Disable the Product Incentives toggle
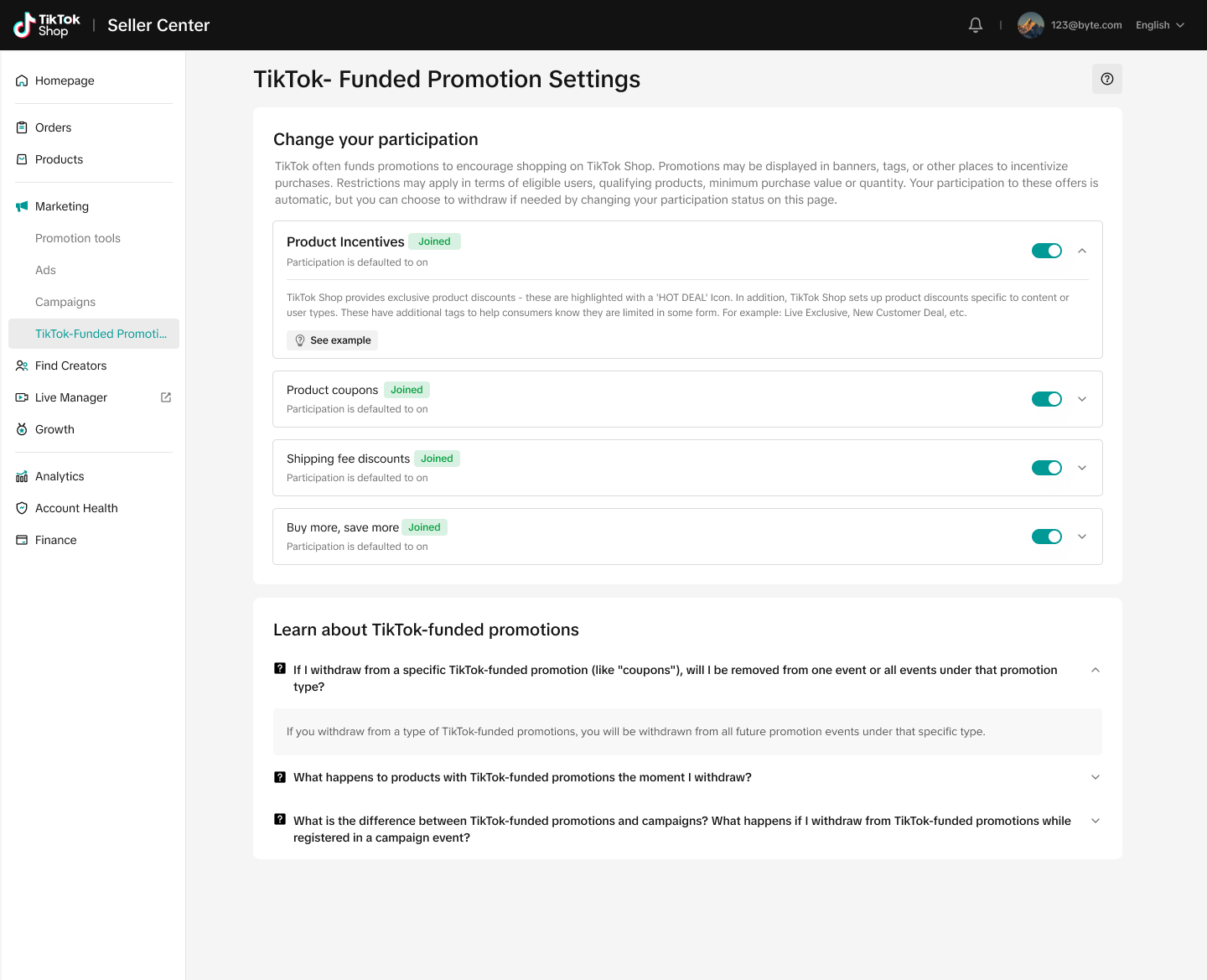The width and height of the screenshot is (1207, 980). coord(1046,251)
